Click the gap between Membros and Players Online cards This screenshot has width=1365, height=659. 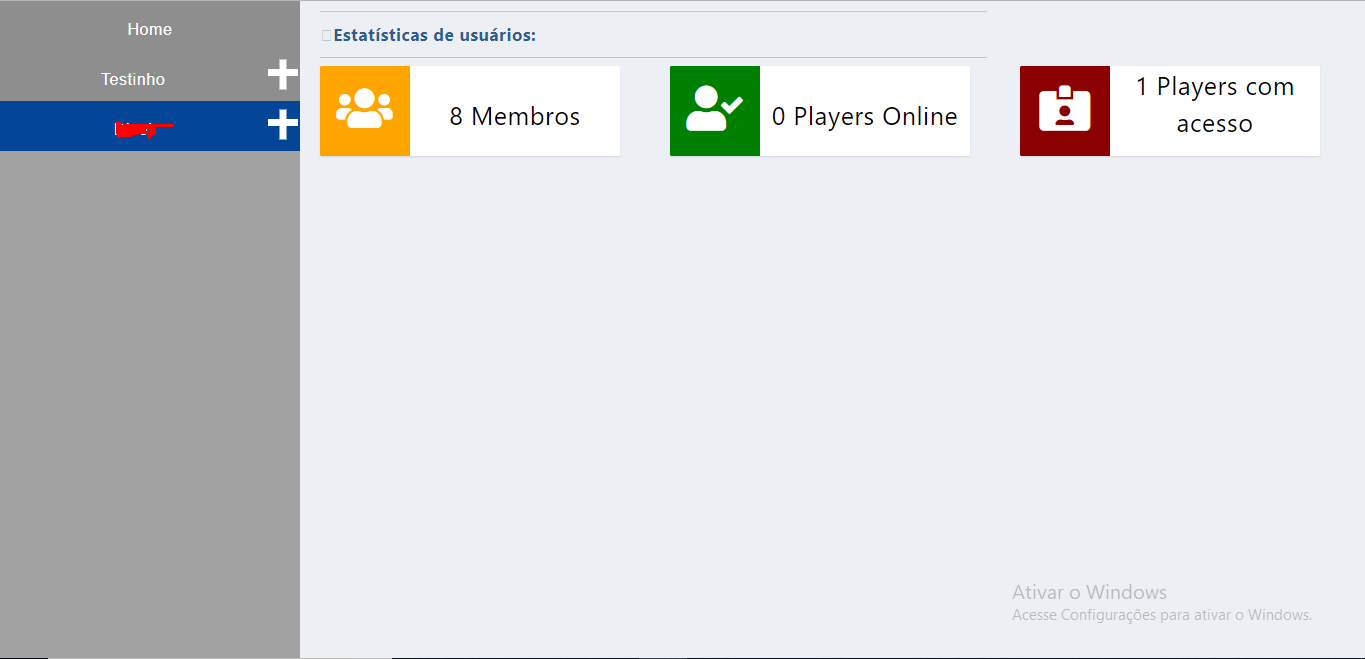(x=645, y=111)
